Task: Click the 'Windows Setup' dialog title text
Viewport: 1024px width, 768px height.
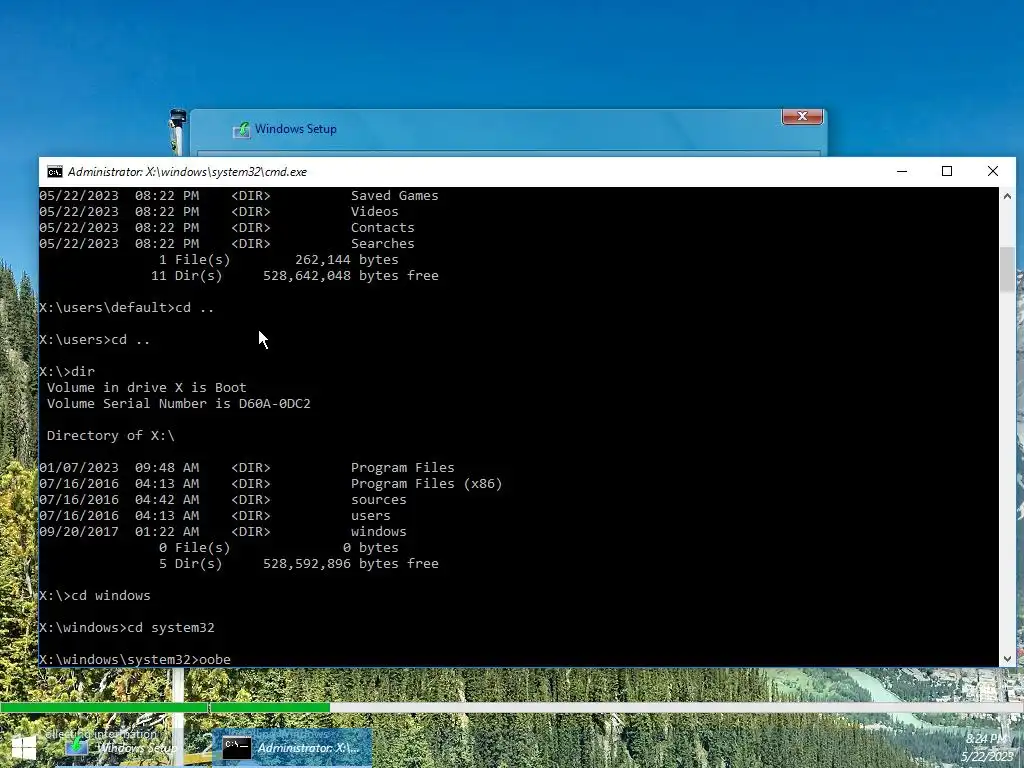Action: pyautogui.click(x=296, y=129)
